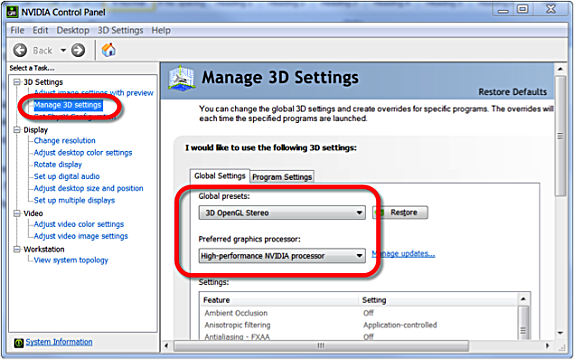574x360 pixels.
Task: Collapse the 3D Settings tree node
Action: point(17,82)
